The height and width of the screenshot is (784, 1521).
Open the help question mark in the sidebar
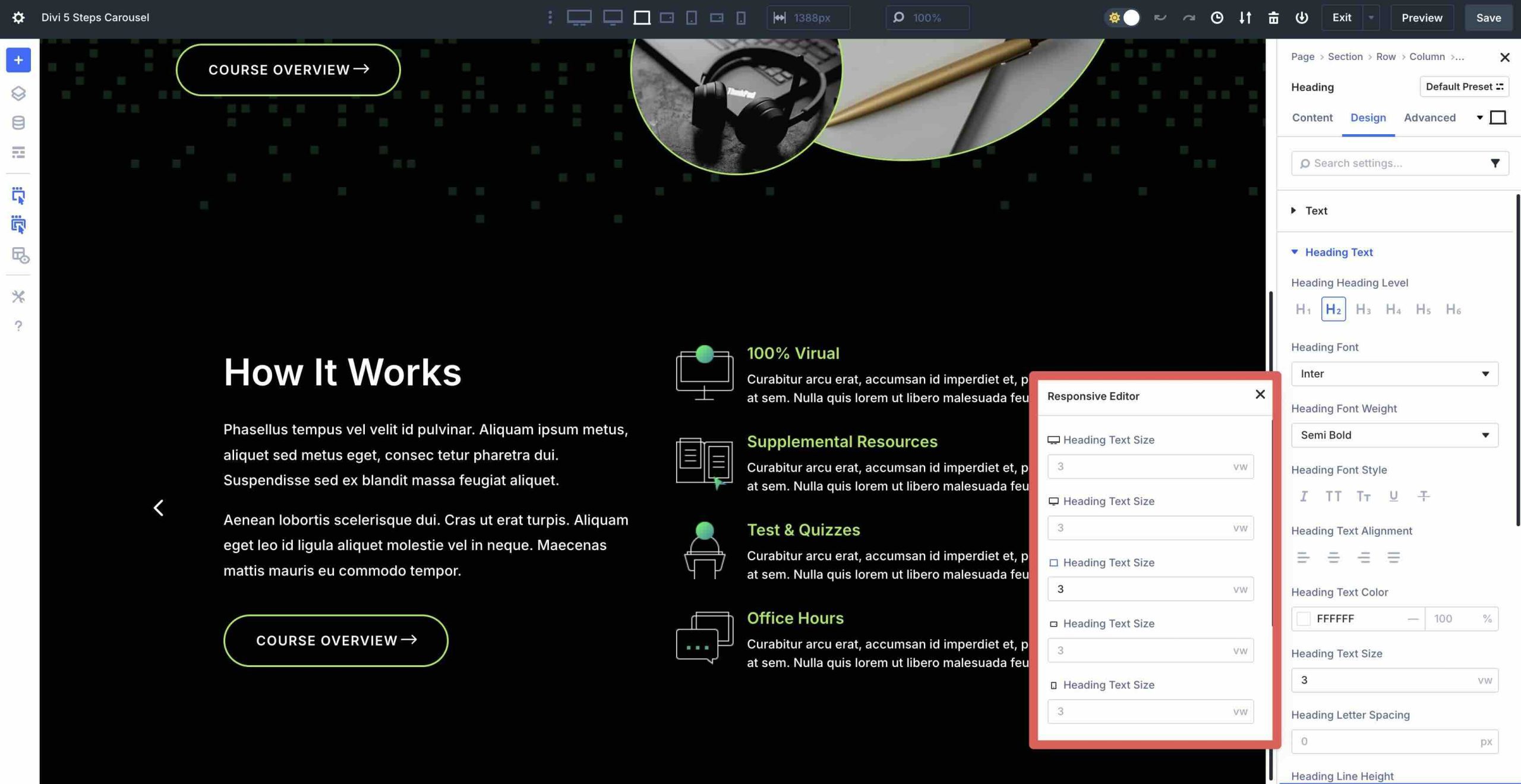click(x=18, y=325)
